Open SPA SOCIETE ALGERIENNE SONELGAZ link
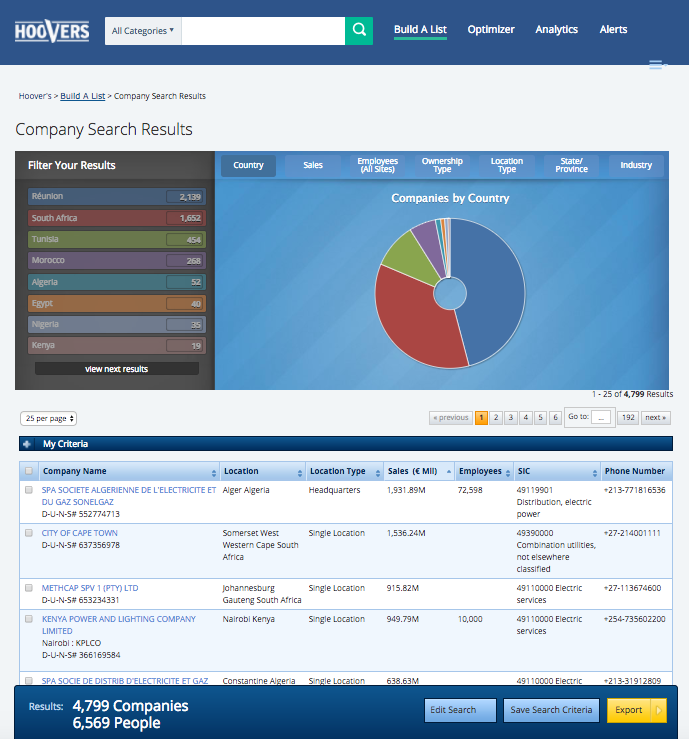 click(x=129, y=496)
